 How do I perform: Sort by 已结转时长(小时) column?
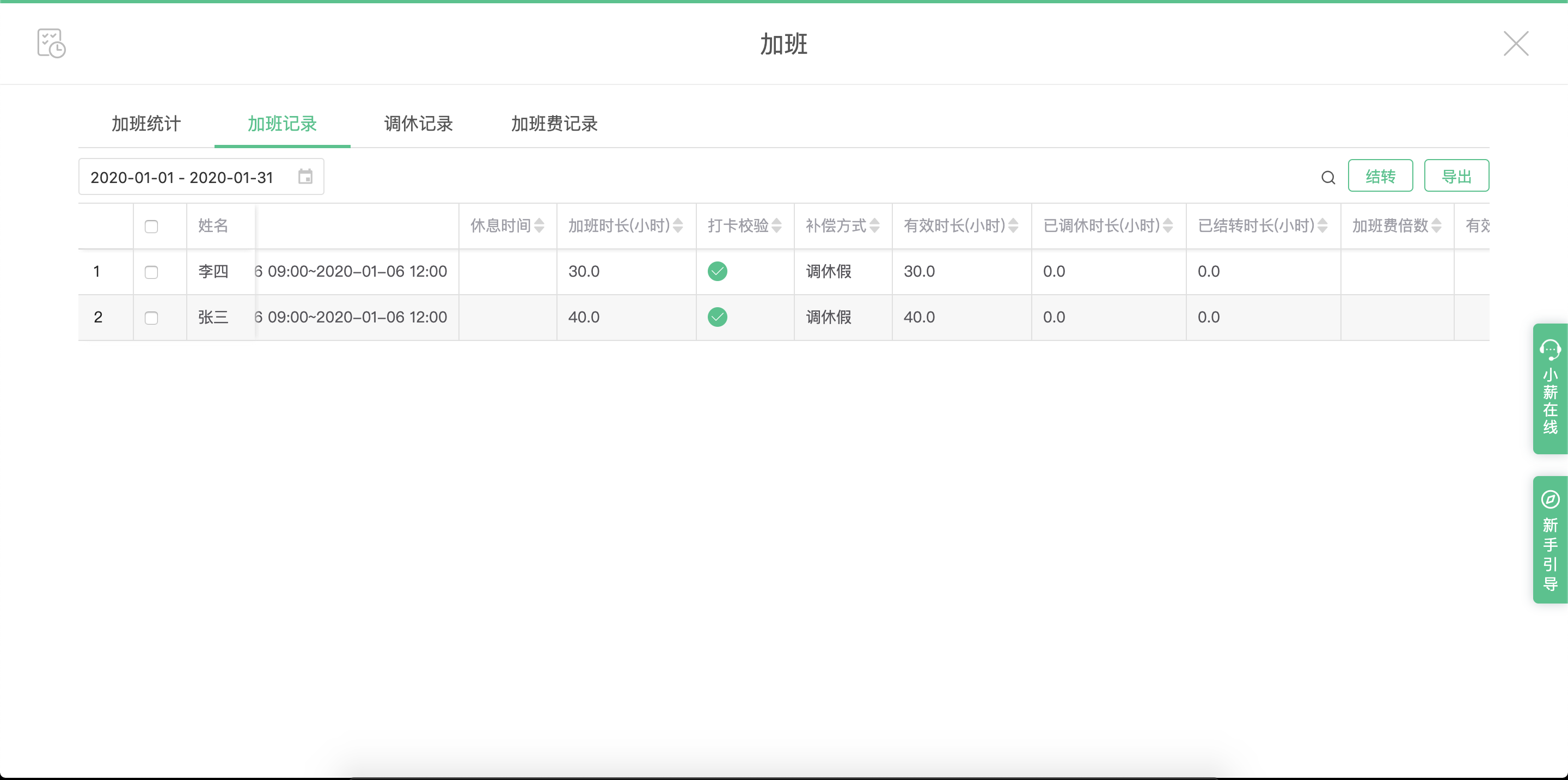pos(1322,226)
